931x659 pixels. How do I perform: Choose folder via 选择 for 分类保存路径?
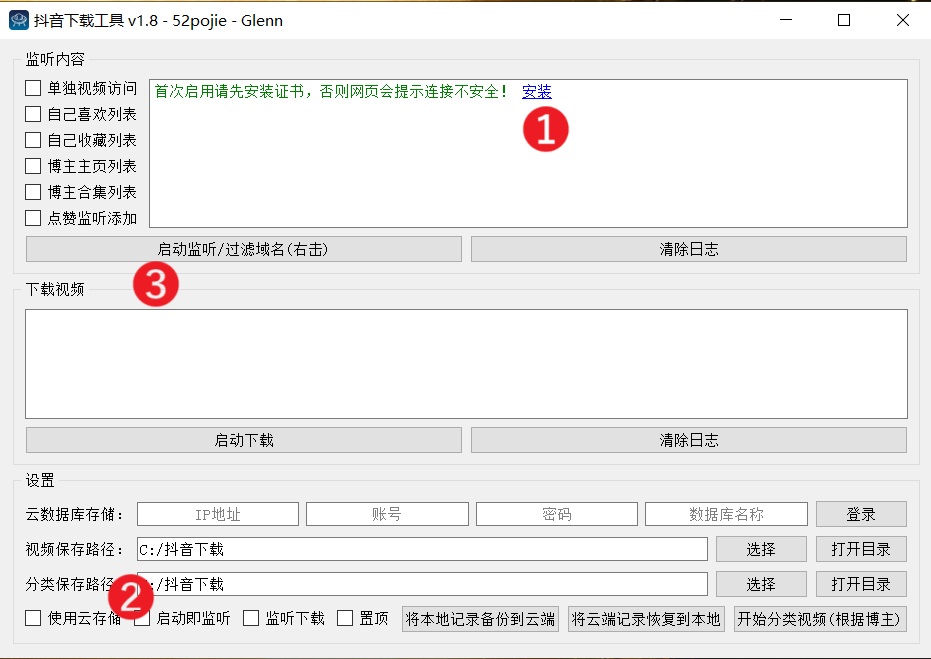(x=761, y=584)
